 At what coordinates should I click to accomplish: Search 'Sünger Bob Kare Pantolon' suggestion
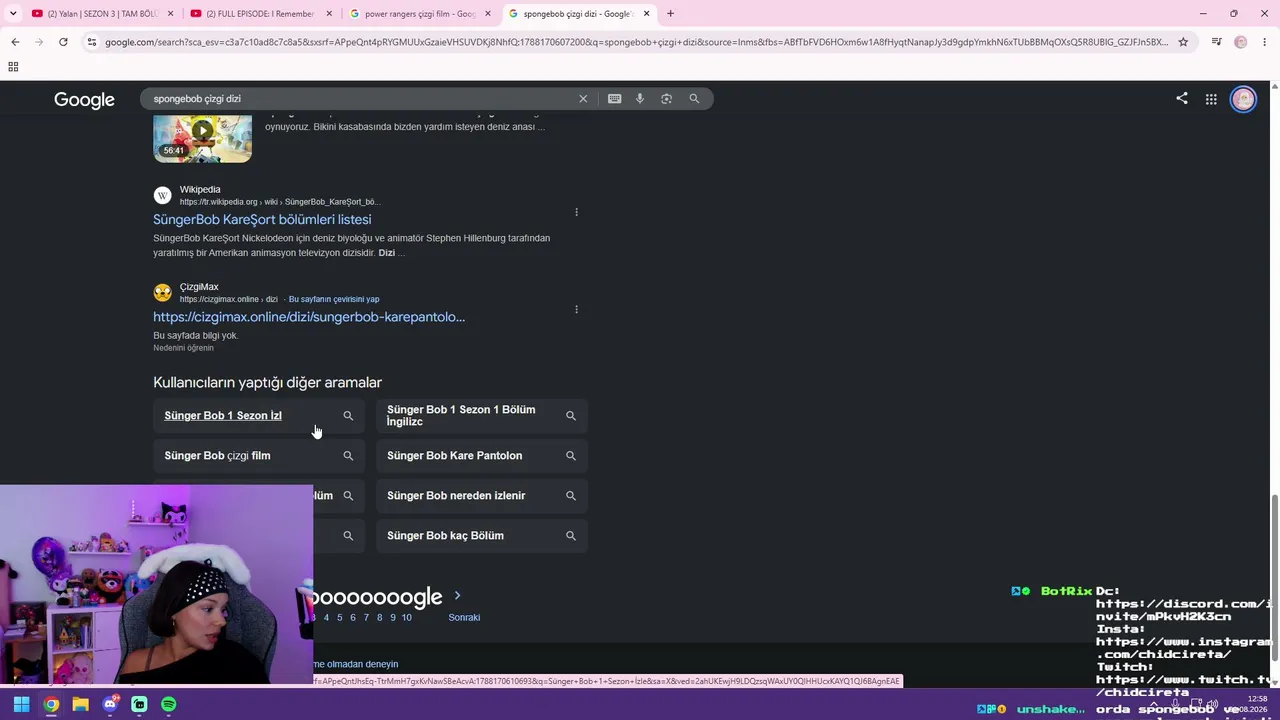(482, 456)
